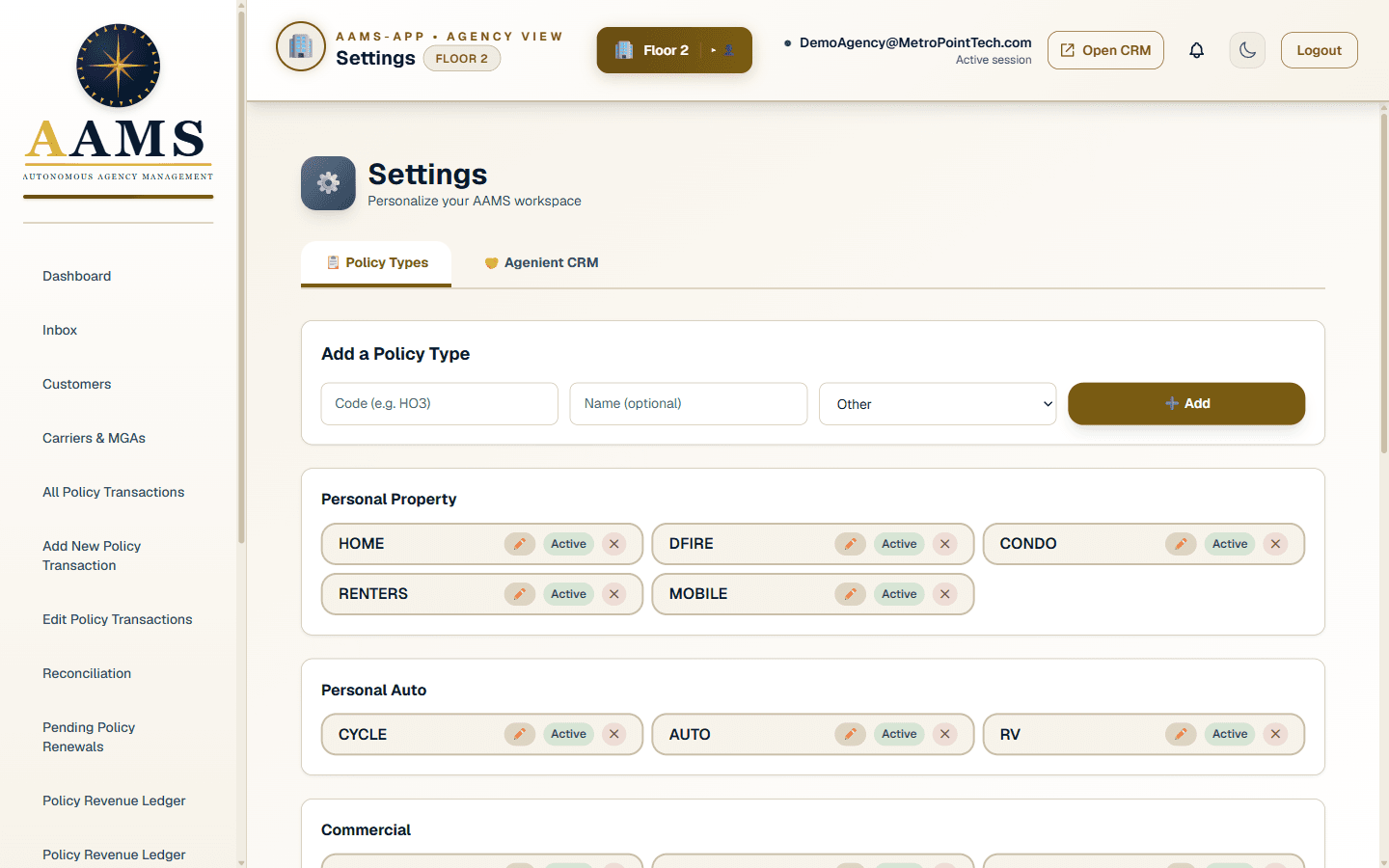Image resolution: width=1389 pixels, height=868 pixels.
Task: Go to Inbox in sidebar
Action: click(60, 330)
